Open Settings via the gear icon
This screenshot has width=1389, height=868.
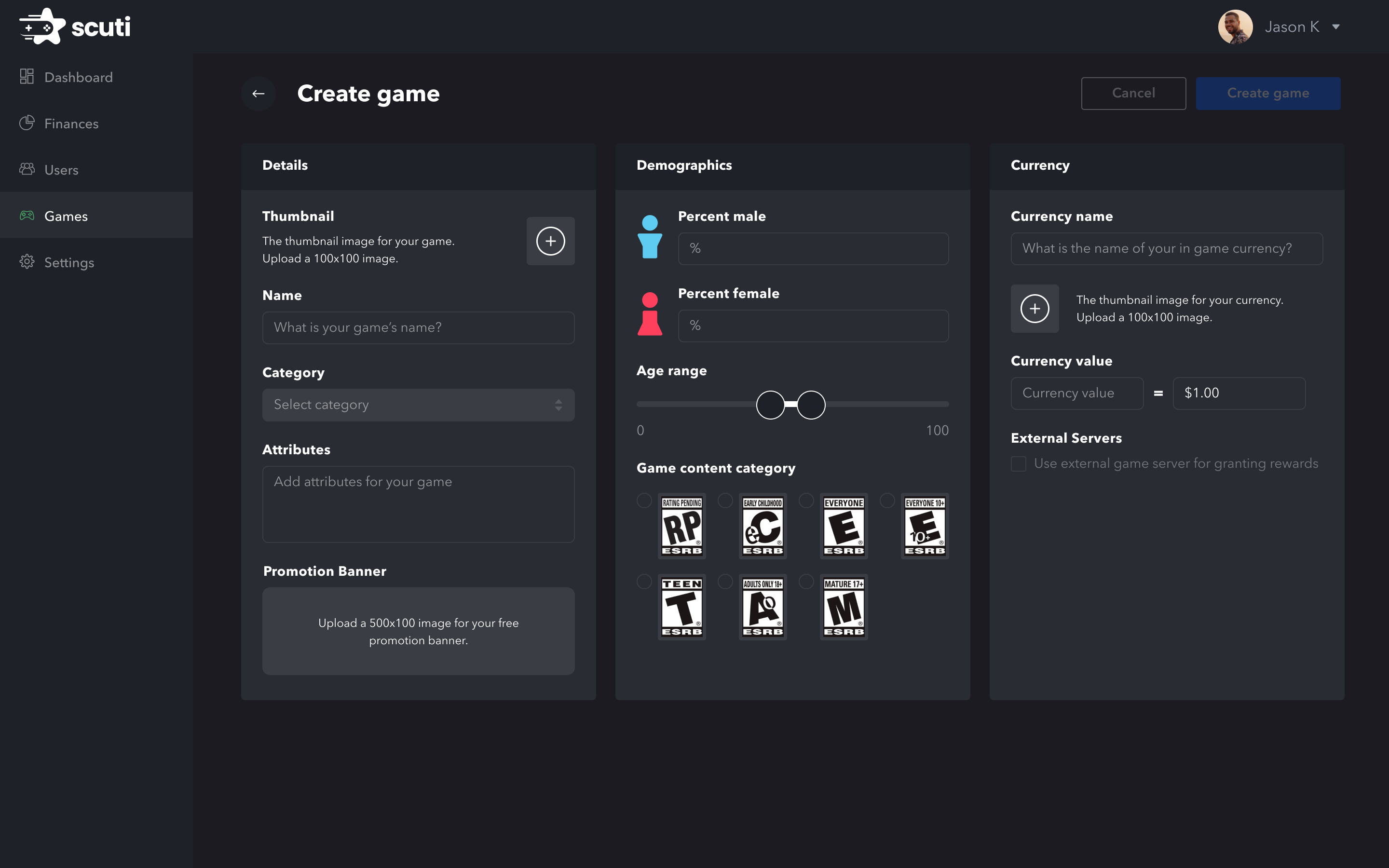[x=27, y=262]
